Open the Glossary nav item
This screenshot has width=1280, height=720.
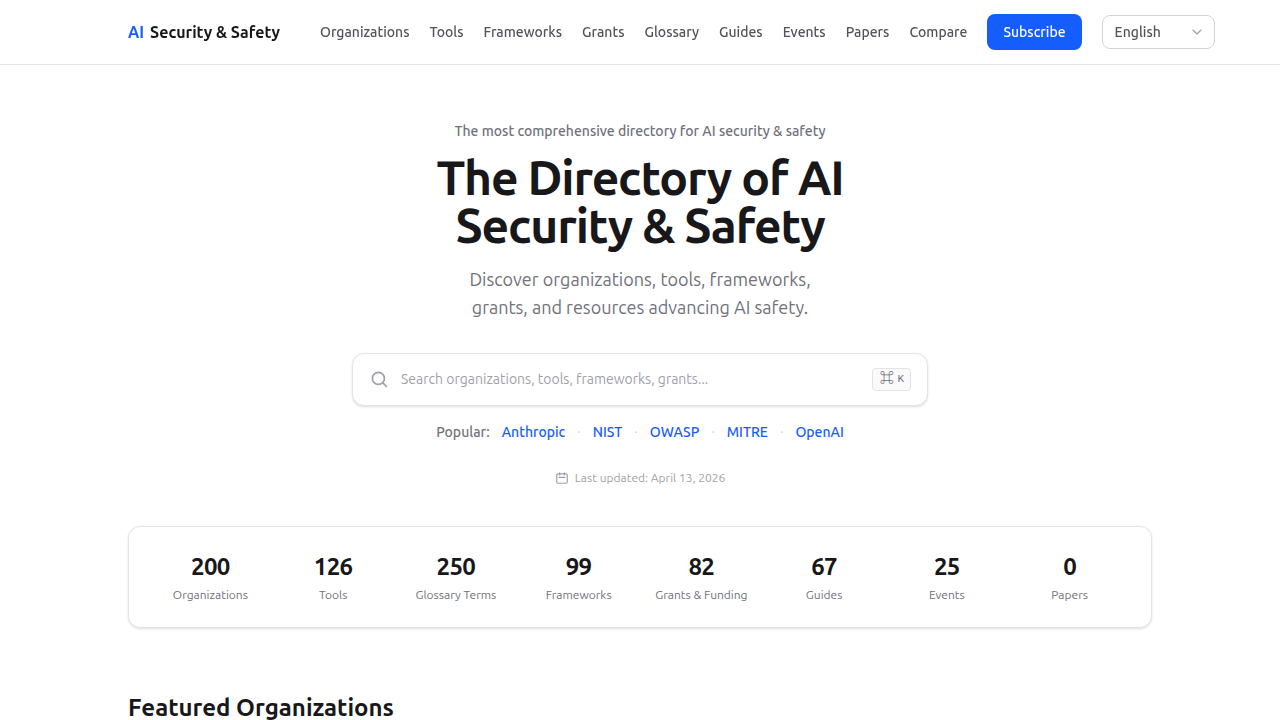coord(672,32)
